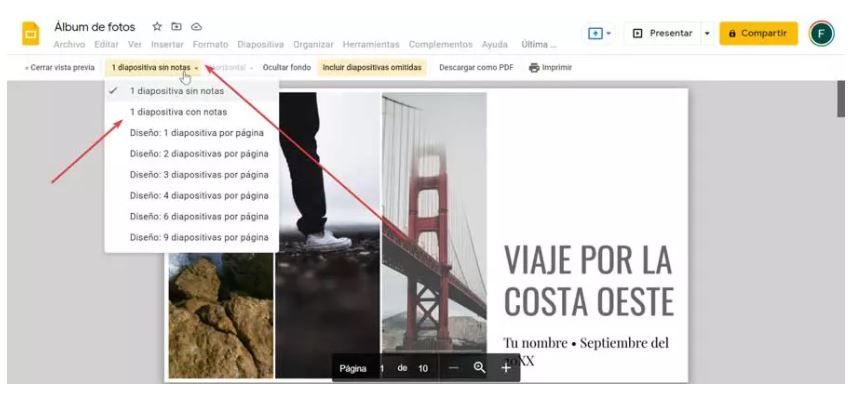Image resolution: width=855 pixels, height=397 pixels.
Task: Open Presentar options dropdown arrow
Action: [x=707, y=33]
